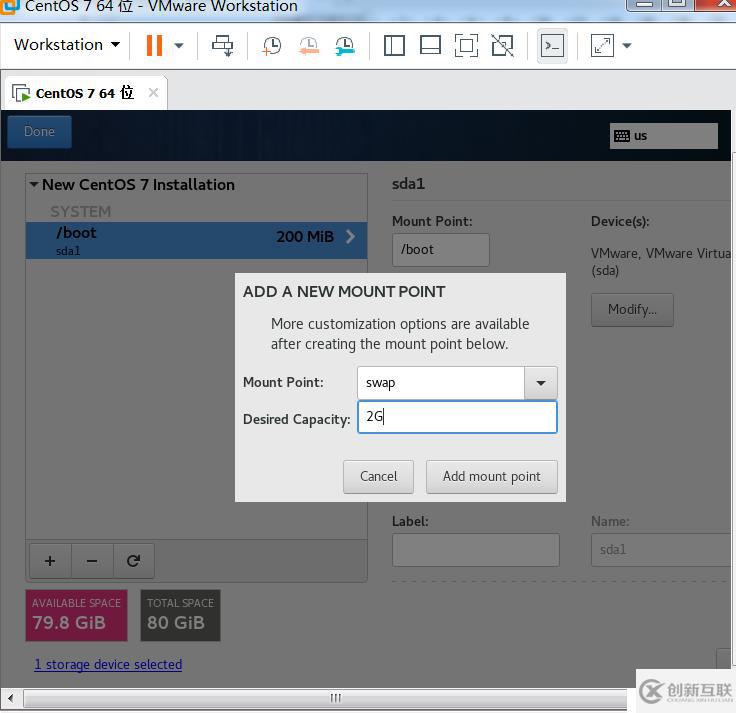Open the power options dropdown arrow
The image size is (736, 713).
coord(179,46)
